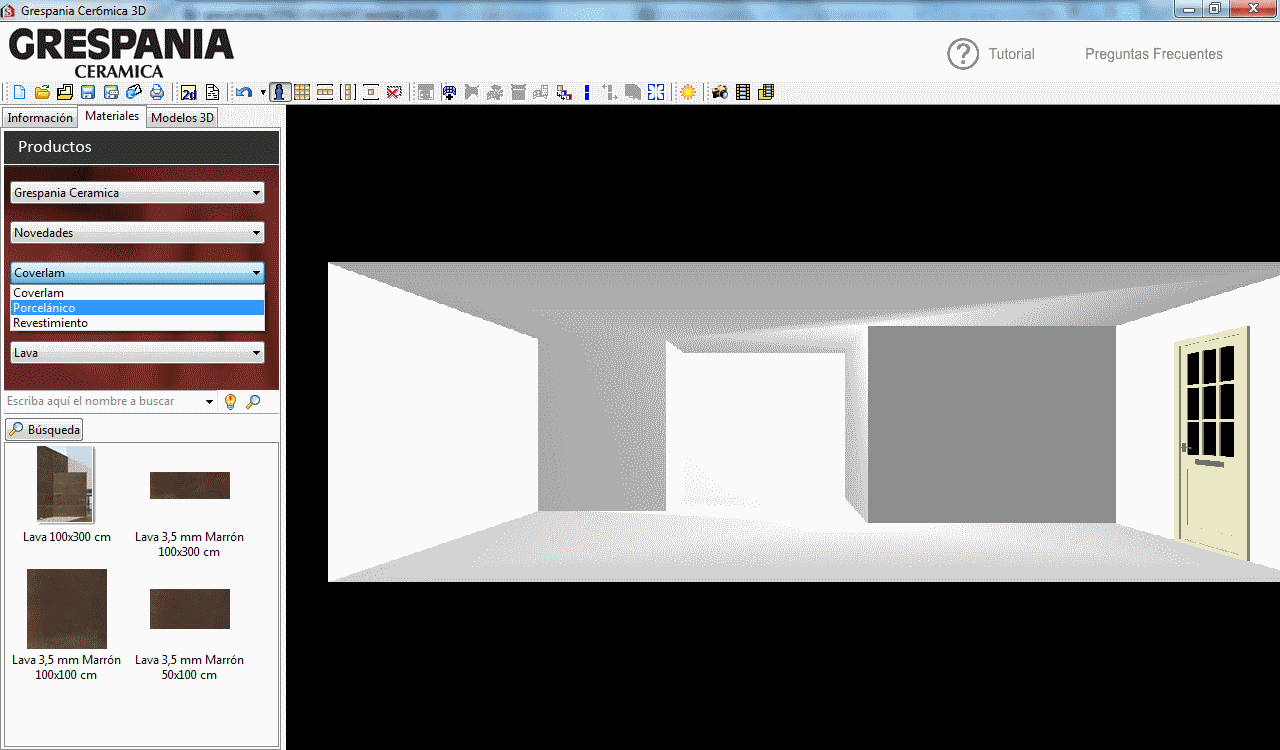This screenshot has height=750, width=1280.
Task: Start the Búsqueda search
Action: coord(44,429)
